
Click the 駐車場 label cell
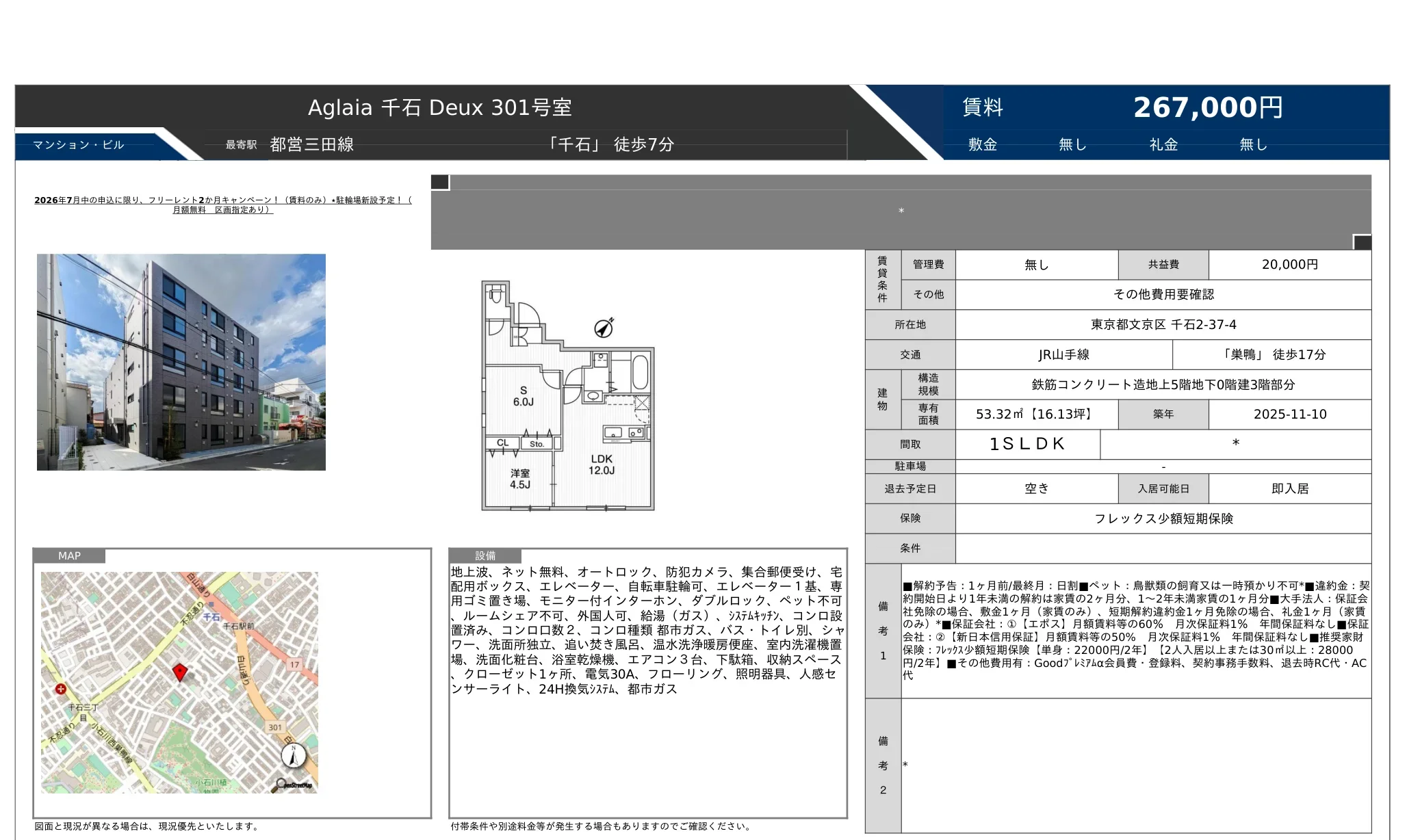point(910,467)
